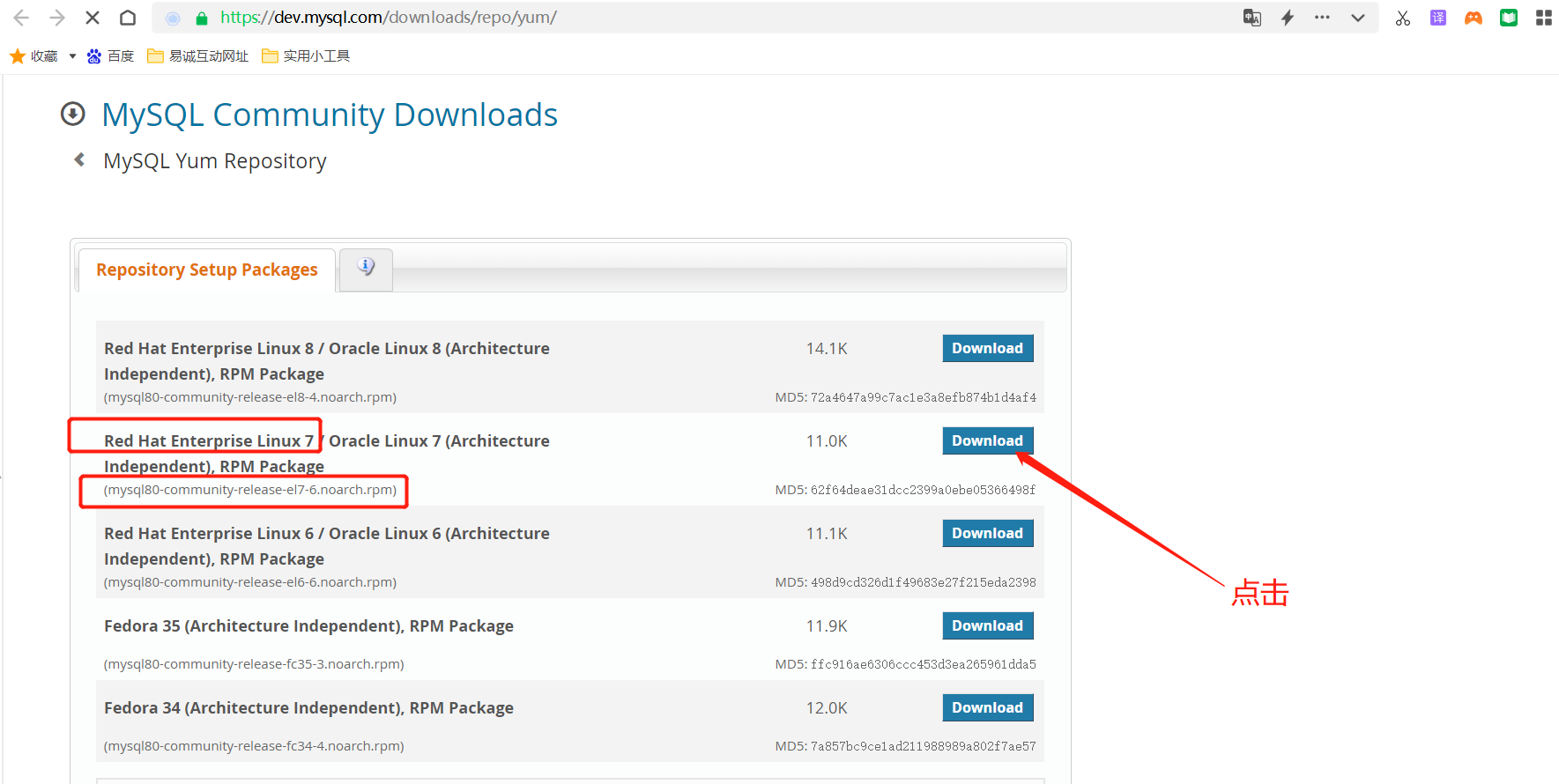Open the four-squares extensions grid icon
The width and height of the screenshot is (1559, 784).
[x=1544, y=18]
